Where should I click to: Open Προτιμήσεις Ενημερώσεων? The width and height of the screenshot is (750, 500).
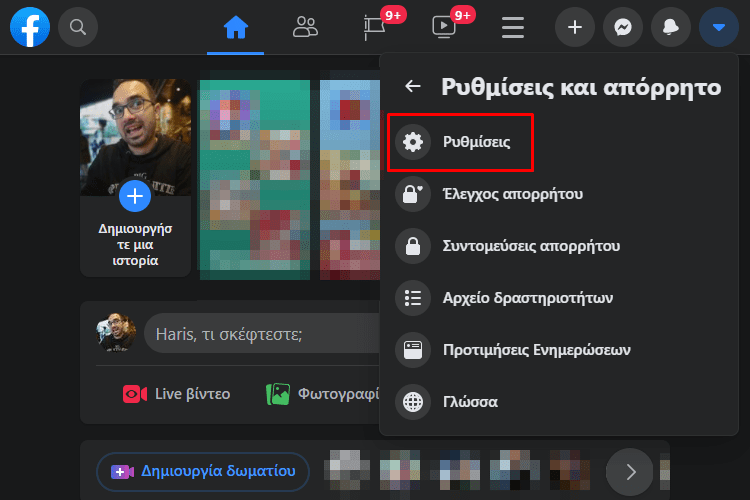click(x=558, y=350)
